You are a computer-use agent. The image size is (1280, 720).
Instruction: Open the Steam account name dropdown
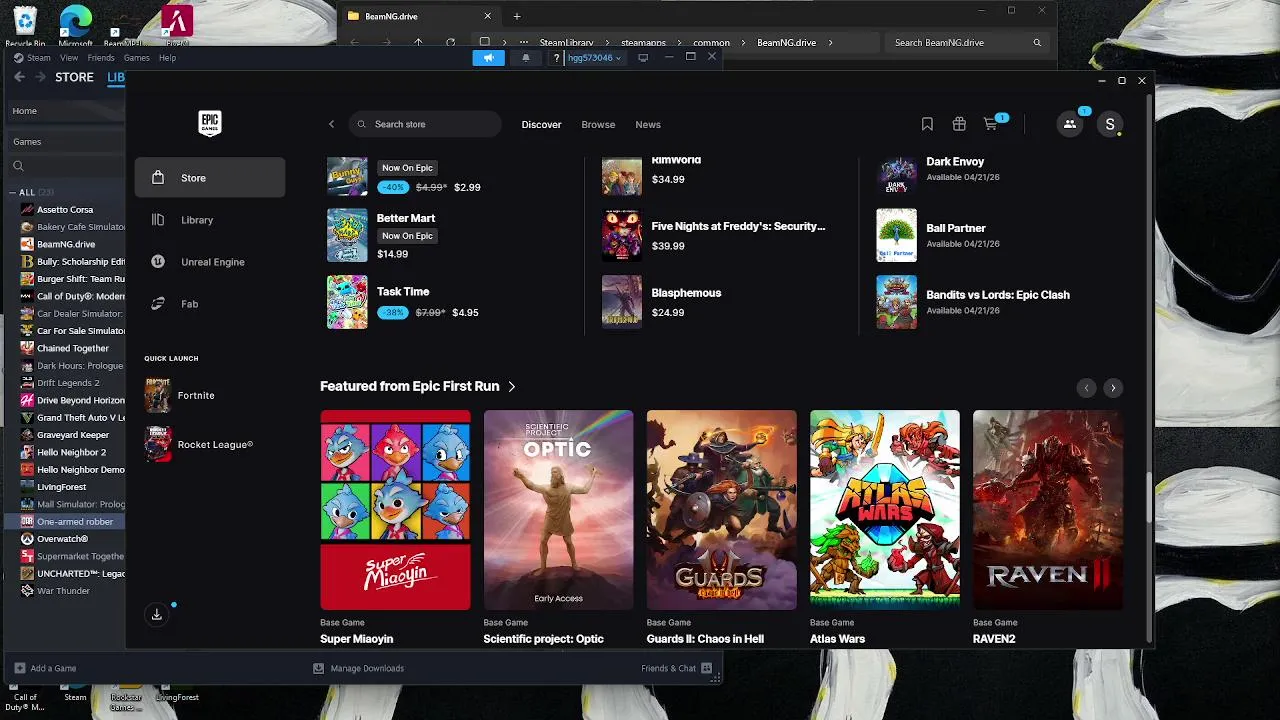click(x=594, y=58)
